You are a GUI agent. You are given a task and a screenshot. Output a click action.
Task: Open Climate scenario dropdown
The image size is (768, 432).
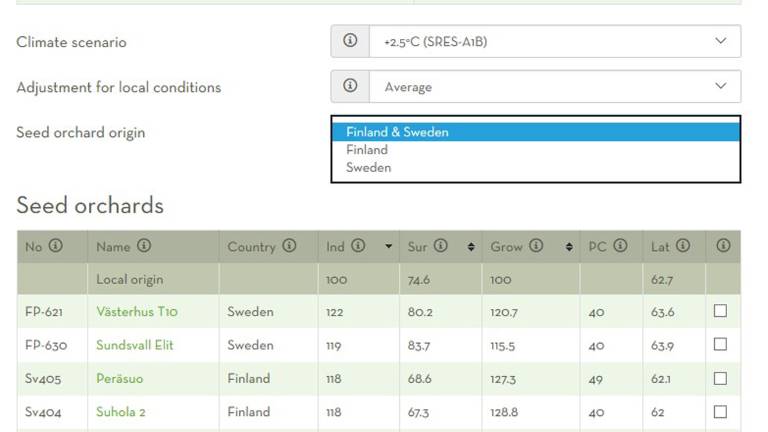point(555,41)
